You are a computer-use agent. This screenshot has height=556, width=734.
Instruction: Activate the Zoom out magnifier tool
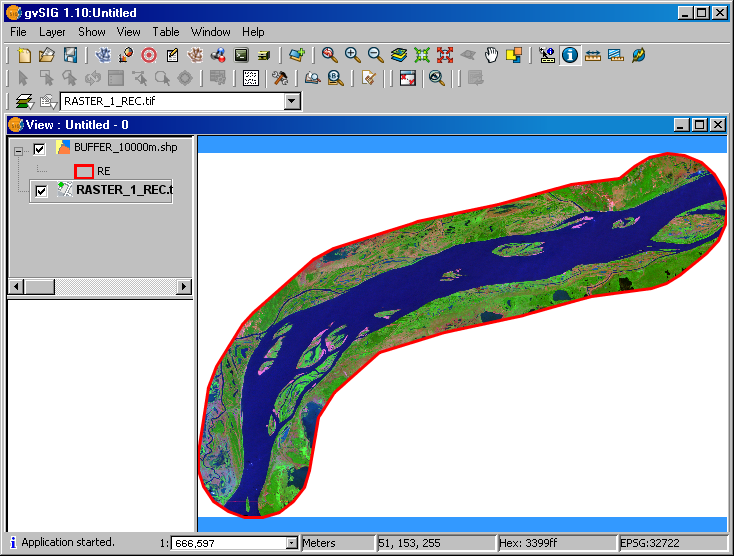click(375, 55)
